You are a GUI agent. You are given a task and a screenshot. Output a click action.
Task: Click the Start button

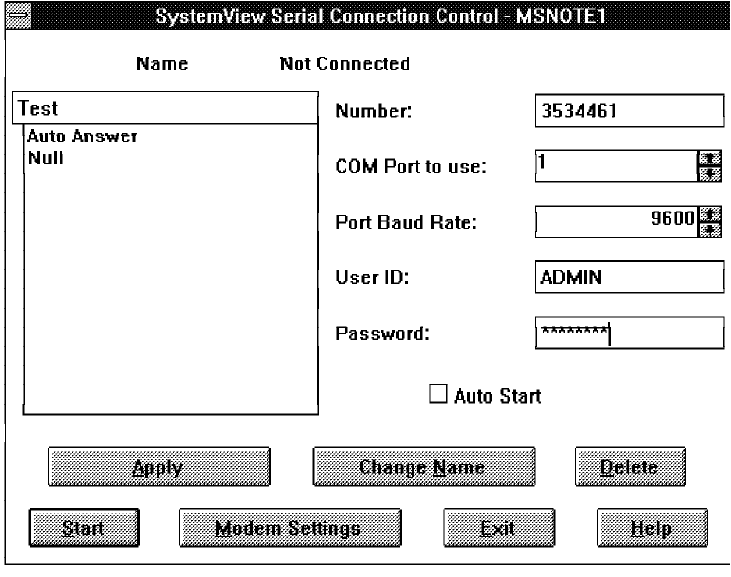tap(84, 528)
